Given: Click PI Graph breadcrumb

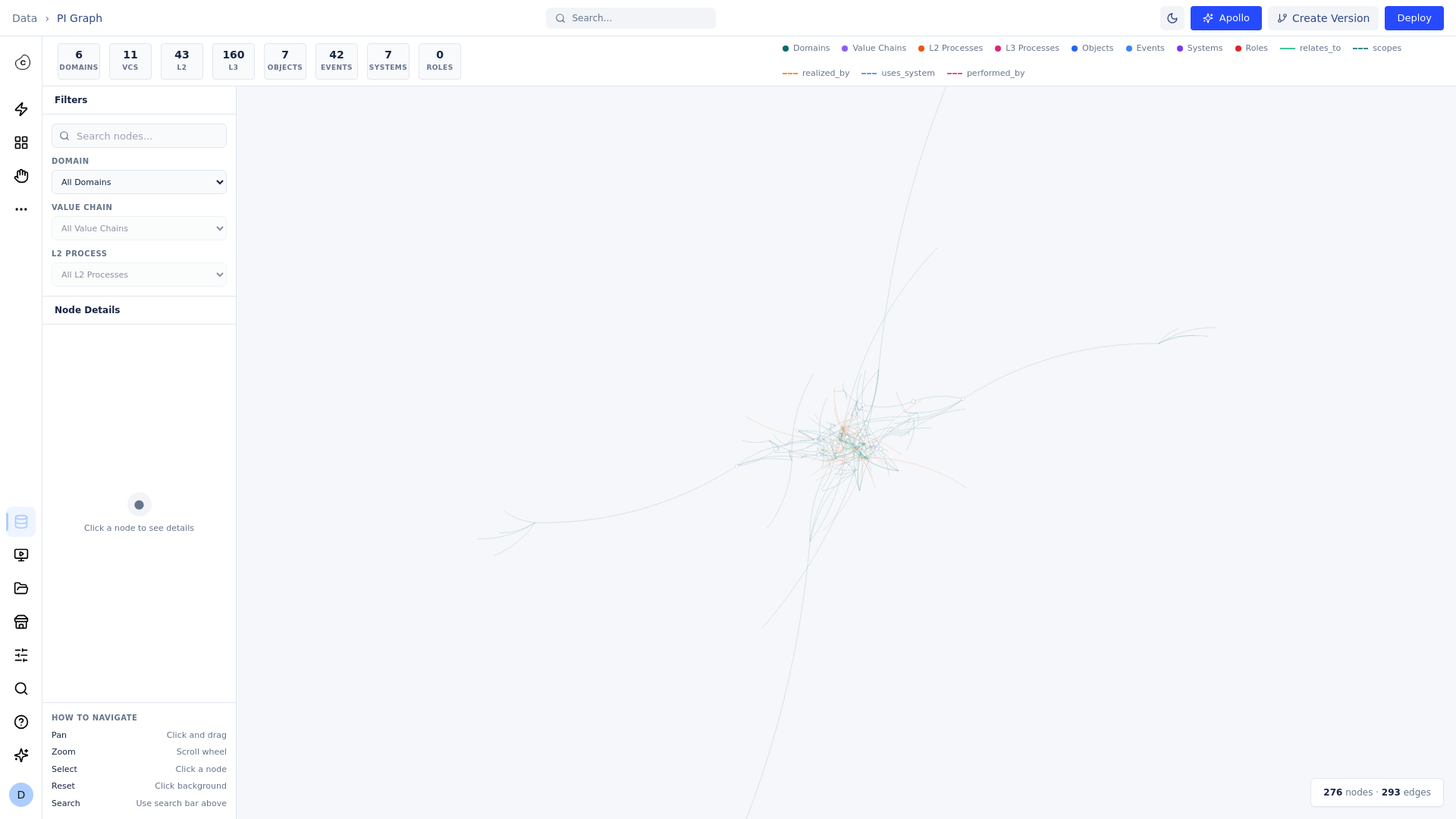Looking at the screenshot, I should [x=80, y=18].
